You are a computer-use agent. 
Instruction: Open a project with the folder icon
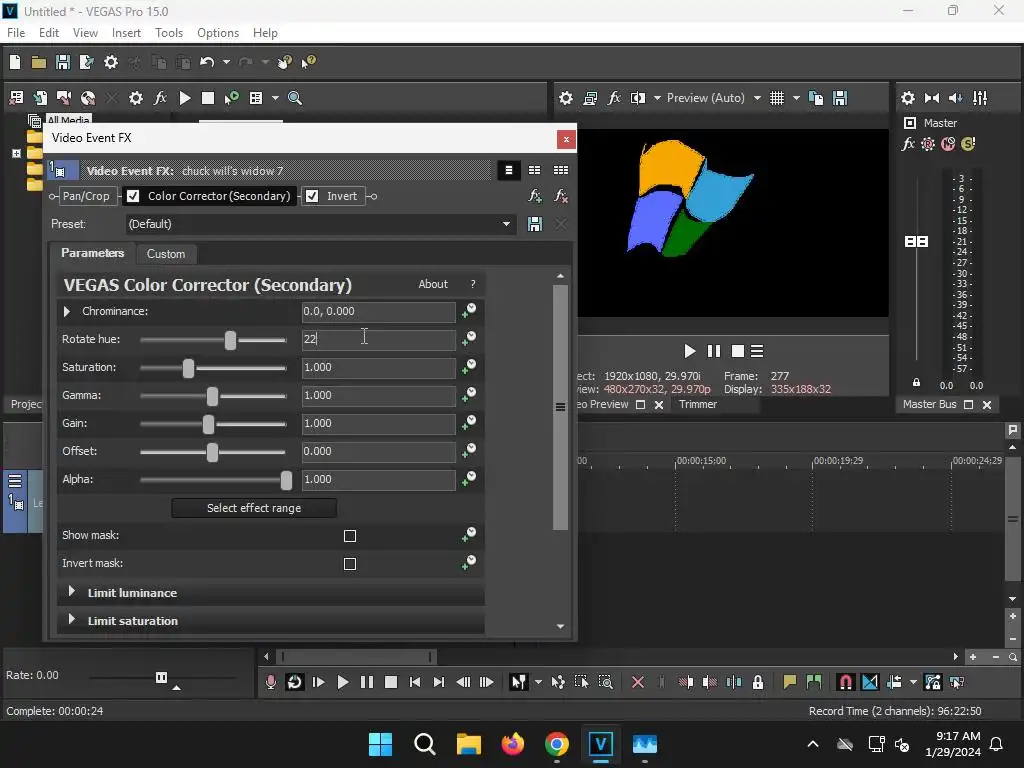(39, 62)
